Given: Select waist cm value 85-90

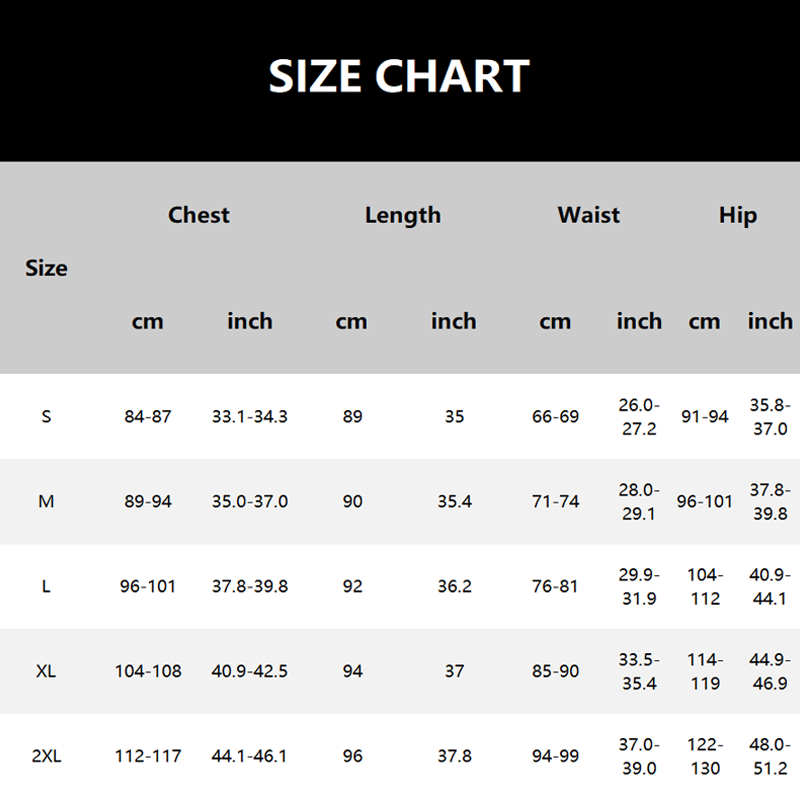Looking at the screenshot, I should click(x=555, y=671).
